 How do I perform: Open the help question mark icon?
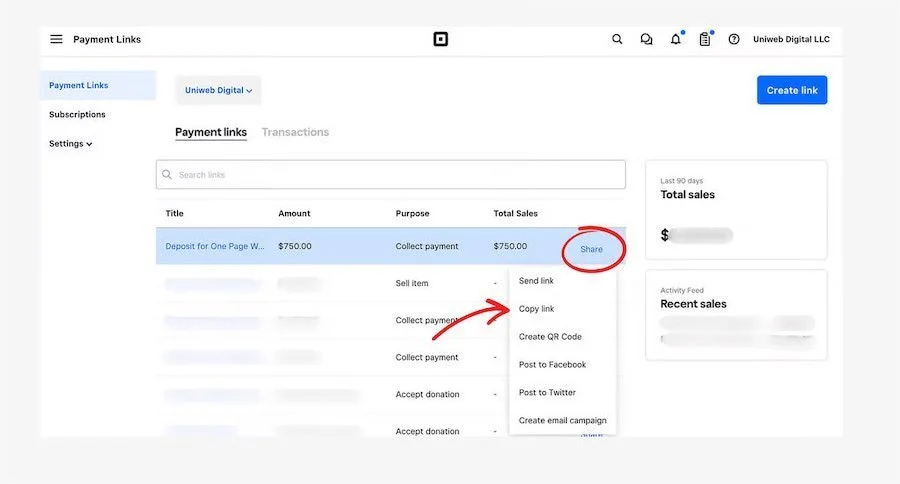734,39
